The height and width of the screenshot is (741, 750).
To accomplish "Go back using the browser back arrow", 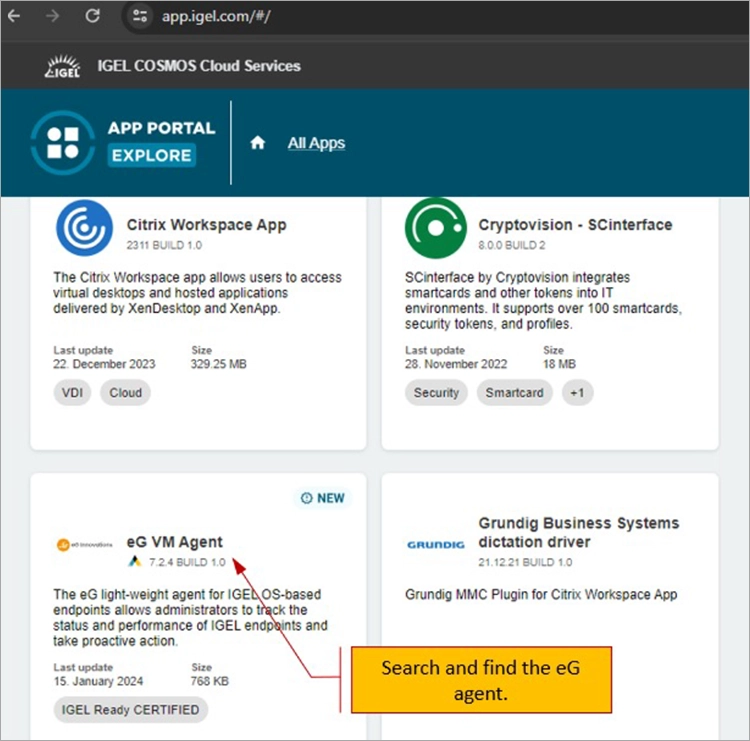I will point(14,16).
